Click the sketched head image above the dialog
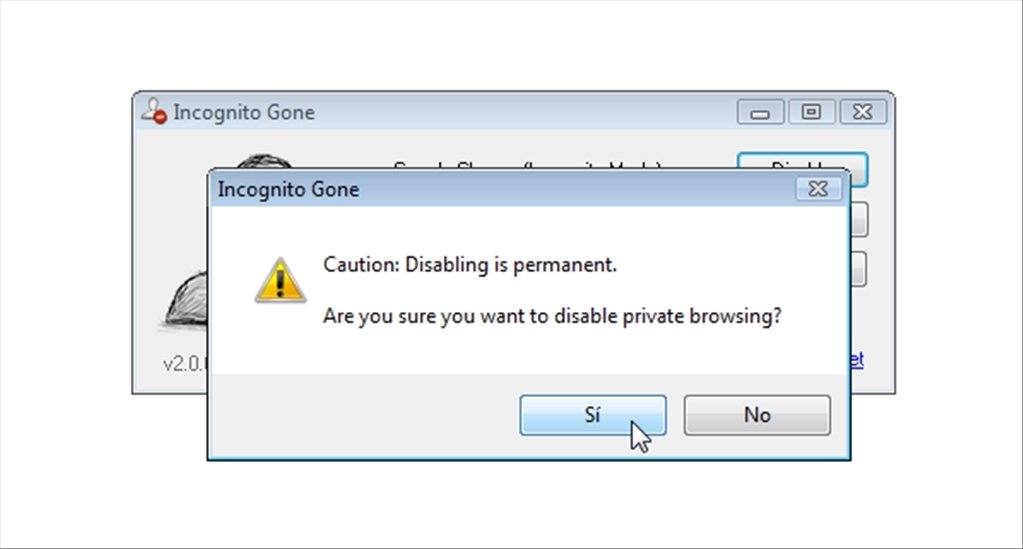 [264, 161]
